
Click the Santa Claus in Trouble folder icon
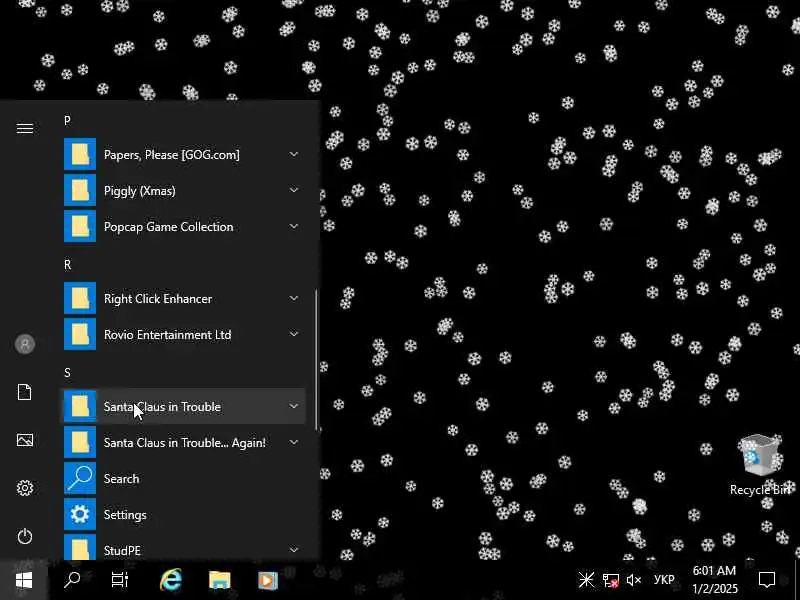pyautogui.click(x=80, y=406)
